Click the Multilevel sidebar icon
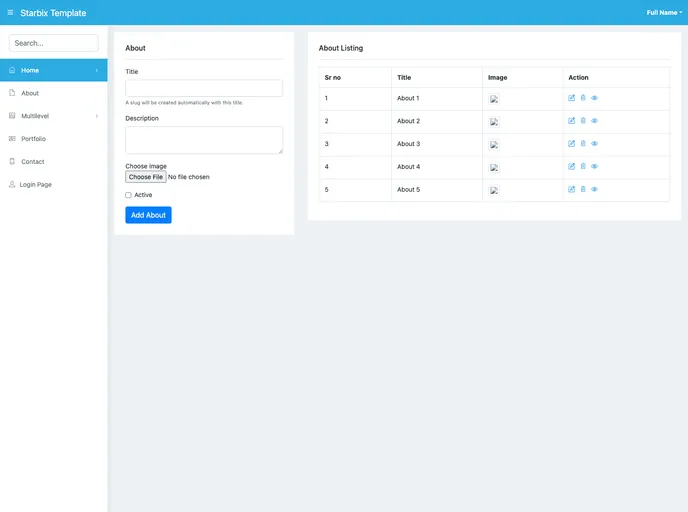 [12, 116]
